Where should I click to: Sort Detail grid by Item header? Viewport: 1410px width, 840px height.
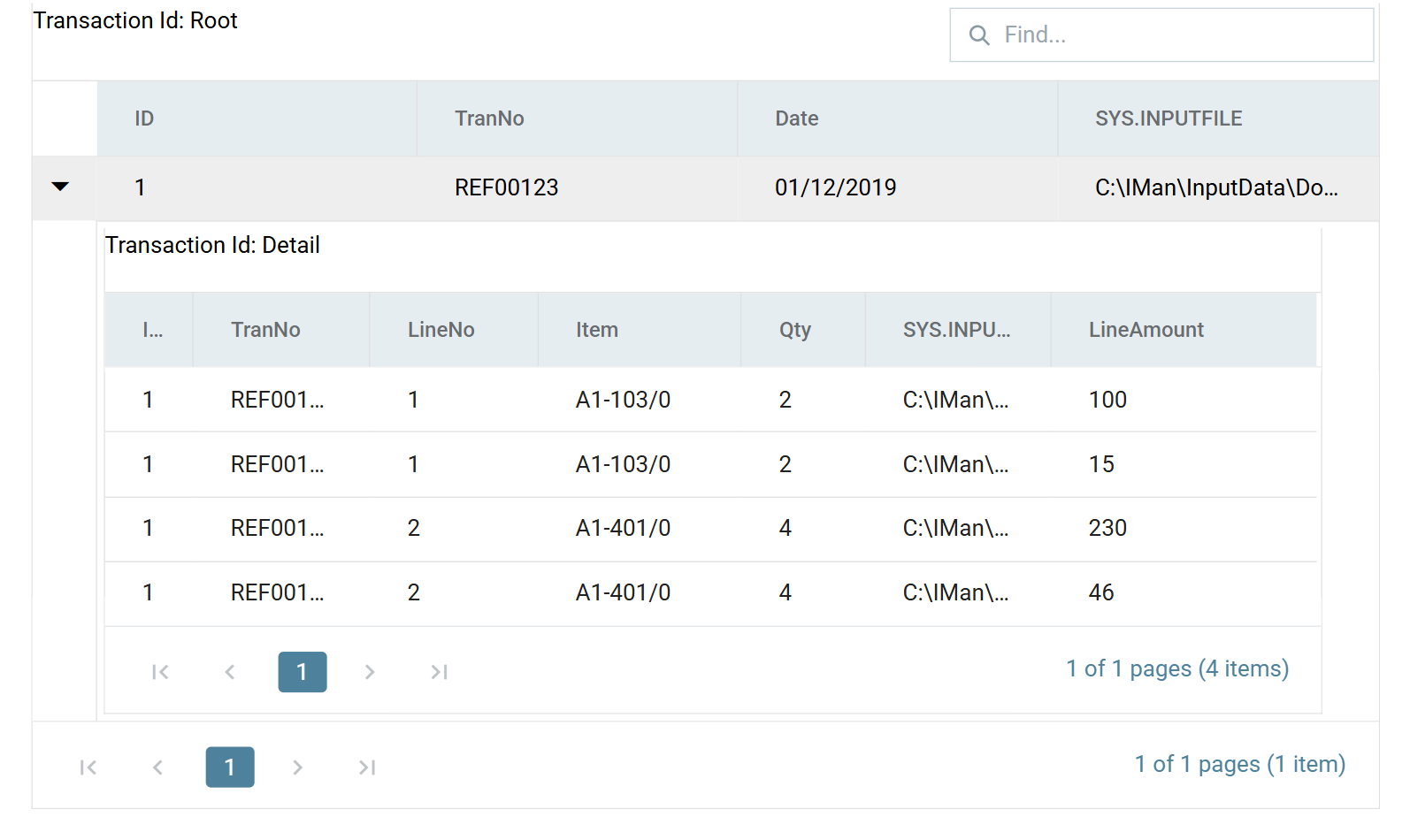point(640,330)
